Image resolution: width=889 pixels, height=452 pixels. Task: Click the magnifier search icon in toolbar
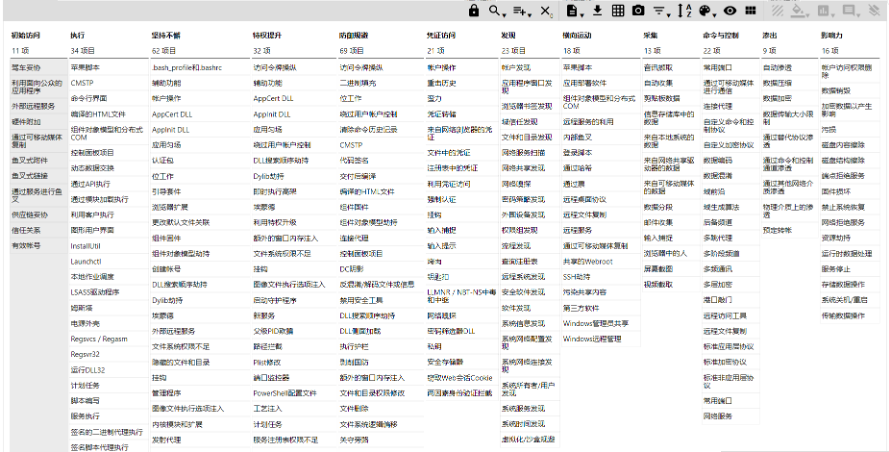495,10
